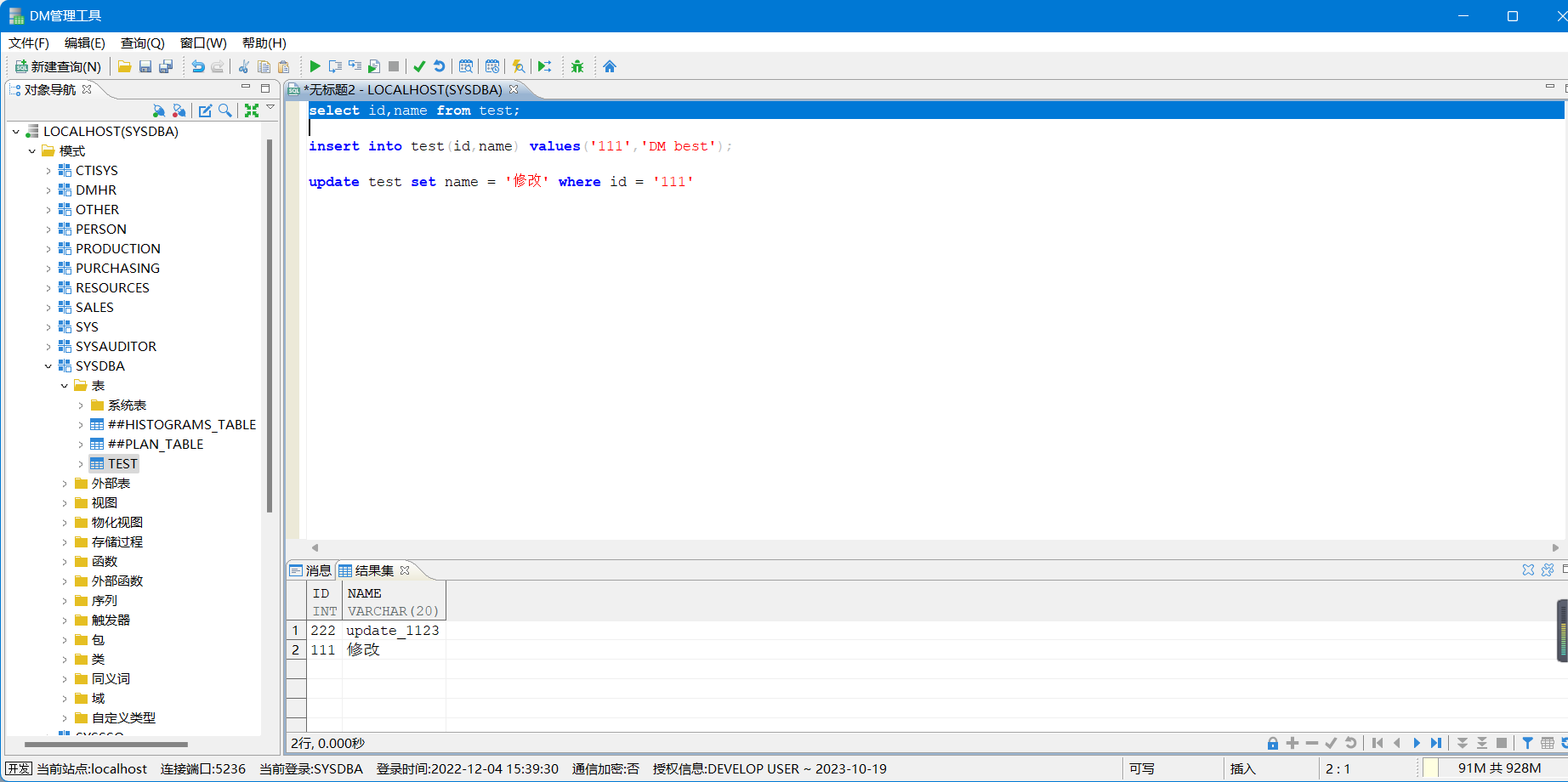Select the 触发器 folder

[111, 620]
